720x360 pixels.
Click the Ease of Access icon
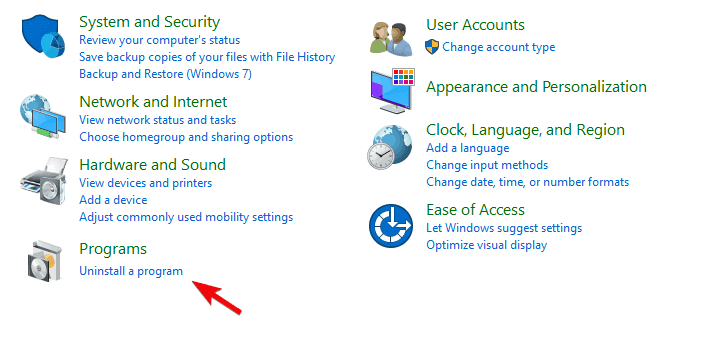pyautogui.click(x=391, y=225)
